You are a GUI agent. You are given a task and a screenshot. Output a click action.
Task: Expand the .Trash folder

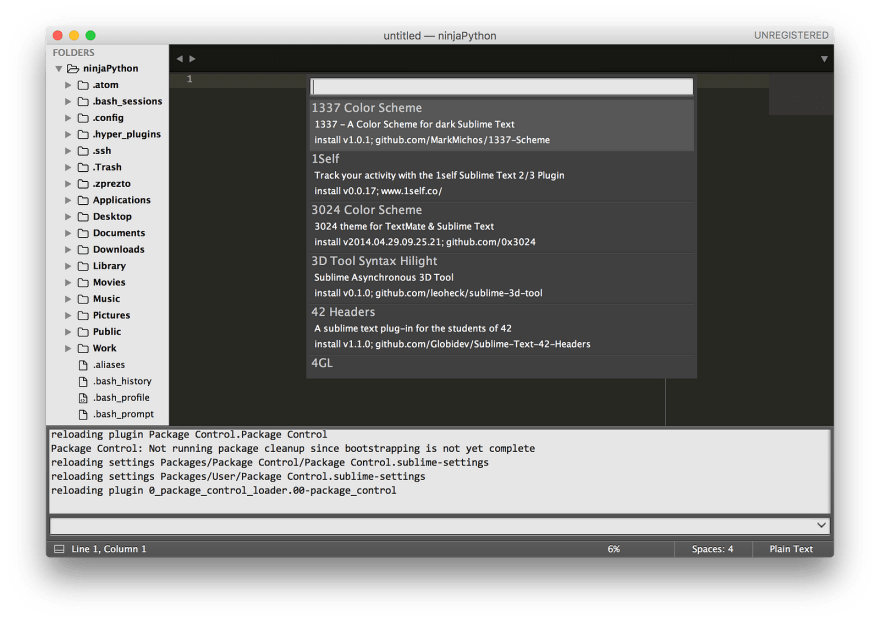click(x=68, y=167)
